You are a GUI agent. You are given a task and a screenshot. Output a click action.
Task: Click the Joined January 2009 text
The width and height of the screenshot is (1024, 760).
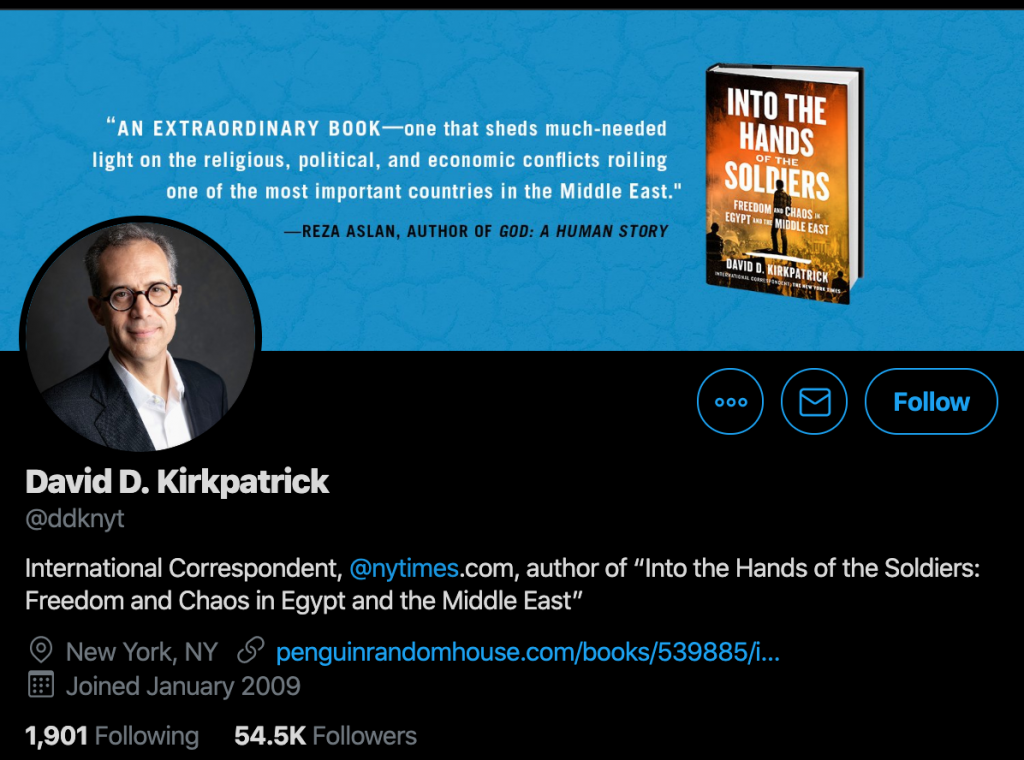(183, 686)
